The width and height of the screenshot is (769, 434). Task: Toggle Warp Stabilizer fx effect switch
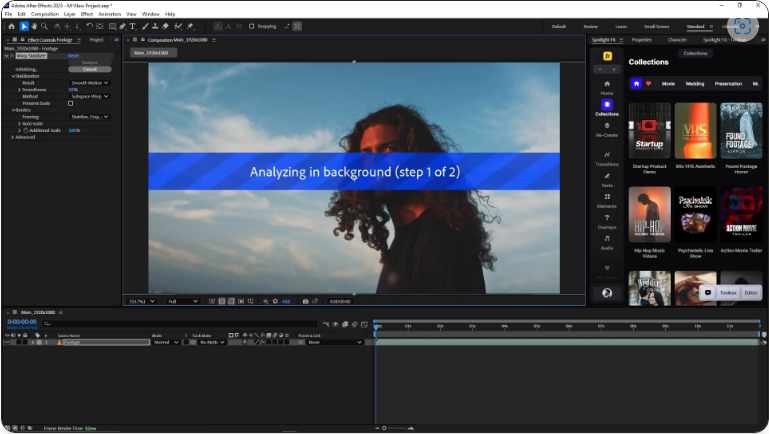[x=12, y=56]
